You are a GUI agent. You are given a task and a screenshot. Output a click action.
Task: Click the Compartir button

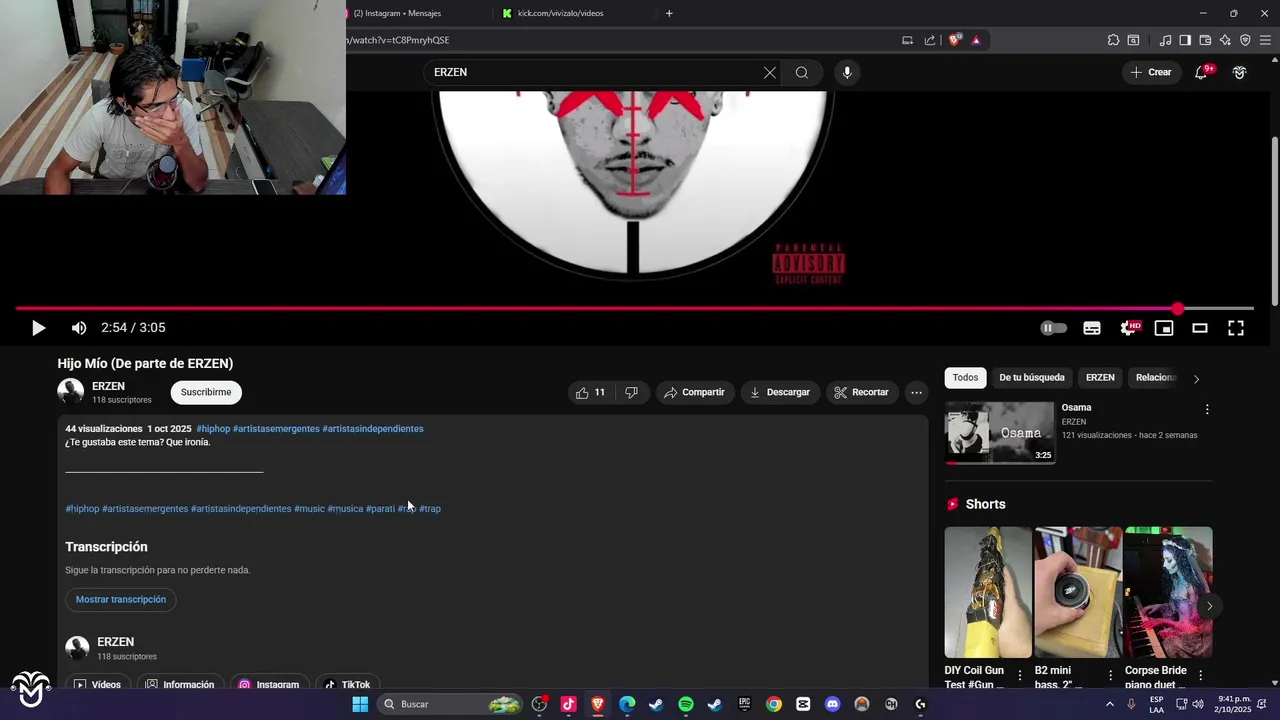694,392
